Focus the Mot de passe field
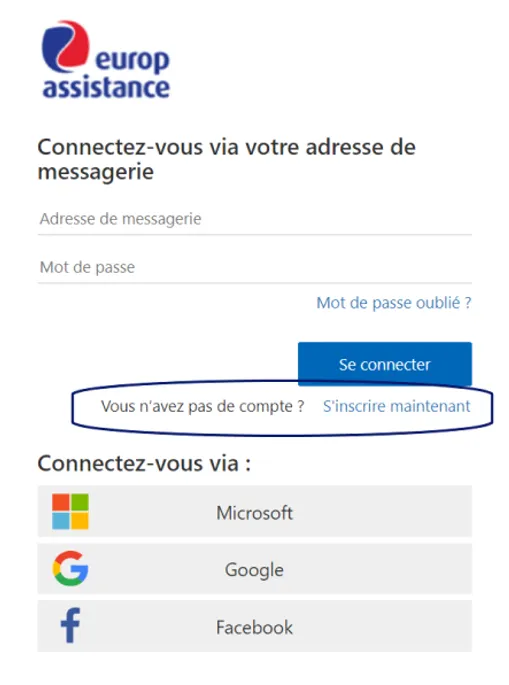This screenshot has height=685, width=509. (x=255, y=267)
